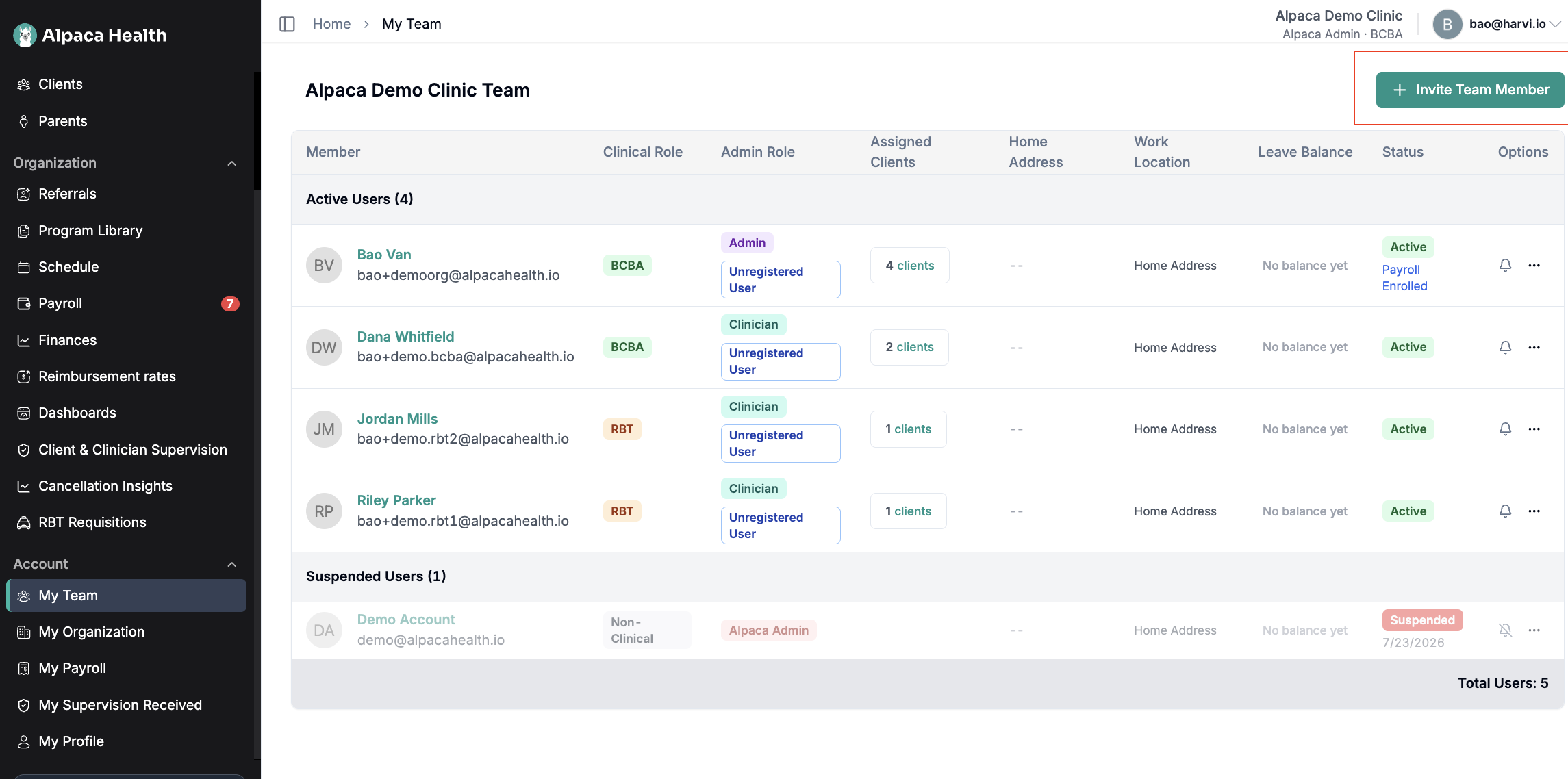Click the 1 clients button for Riley Parker

click(908, 511)
